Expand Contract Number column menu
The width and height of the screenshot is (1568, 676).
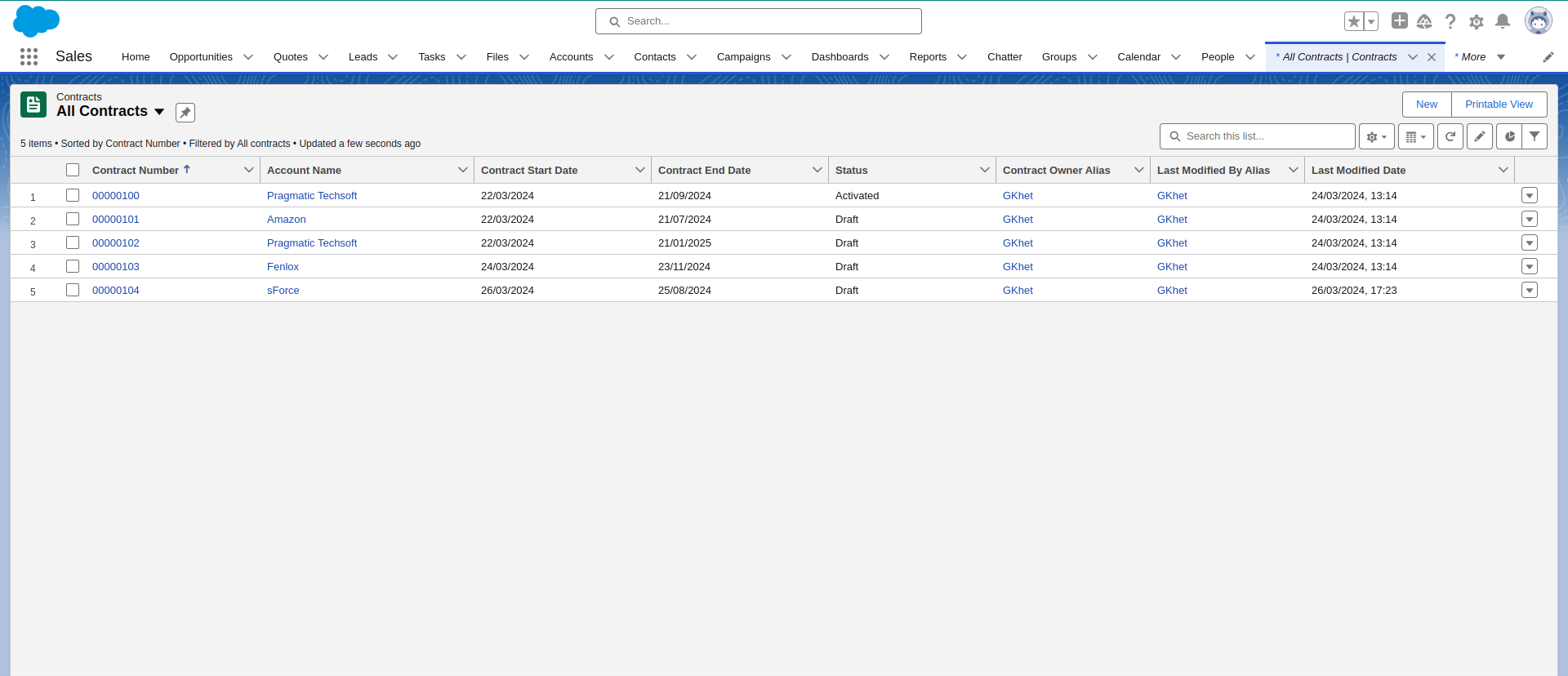(x=249, y=170)
